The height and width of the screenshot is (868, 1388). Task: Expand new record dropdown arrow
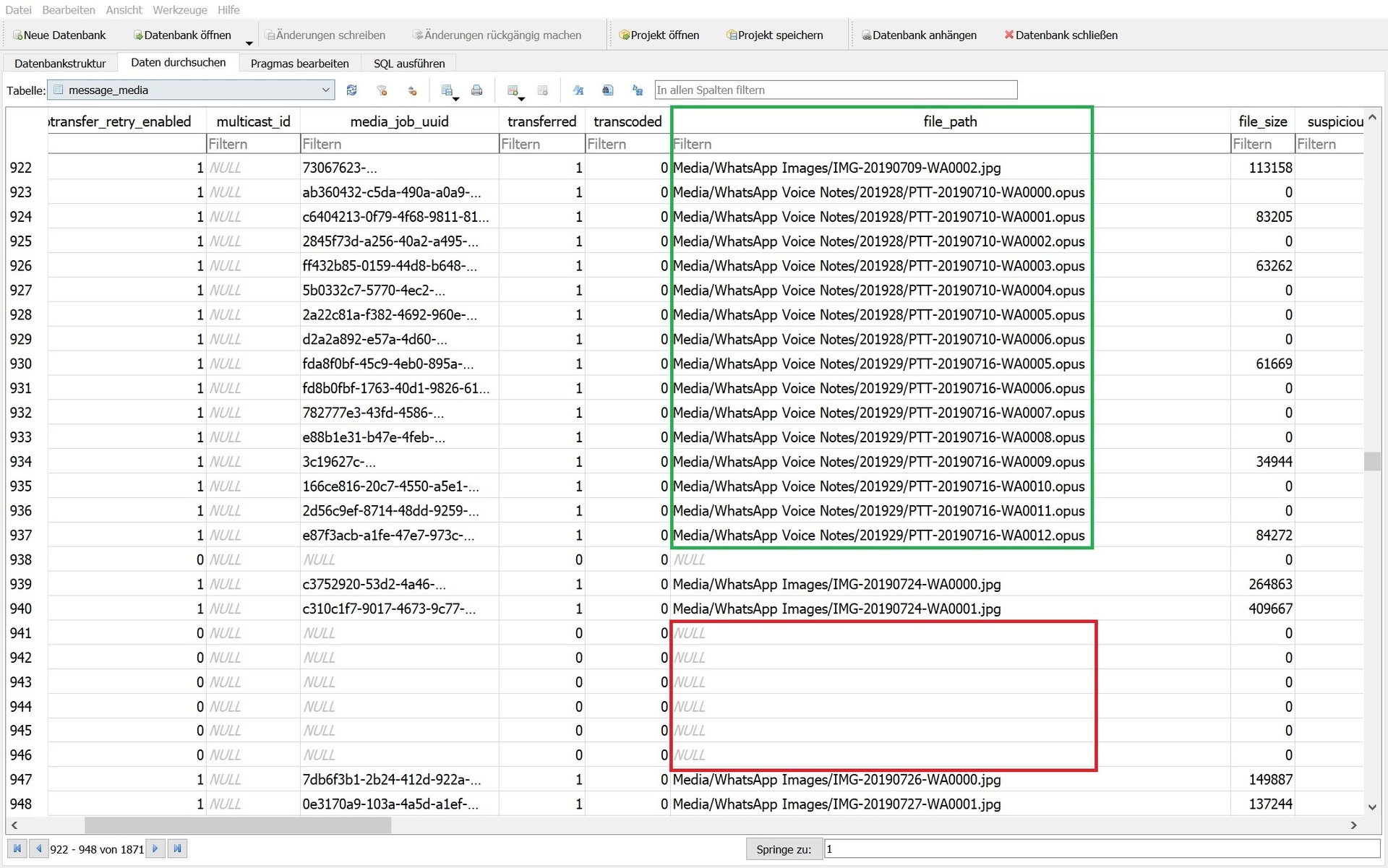coord(521,98)
